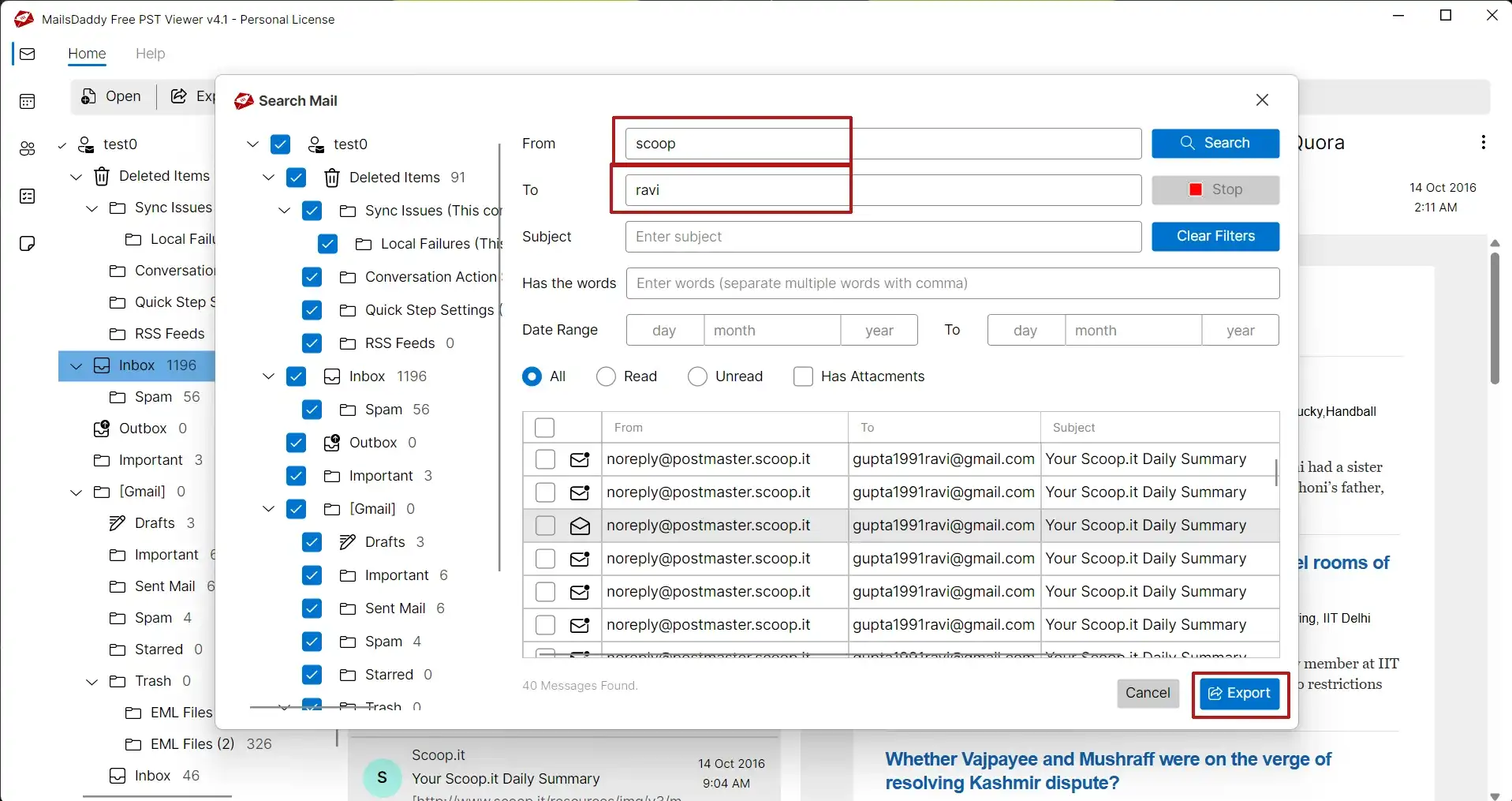Image resolution: width=1512 pixels, height=801 pixels.
Task: Click the Outbox icon in dialog tree
Action: coord(332,443)
